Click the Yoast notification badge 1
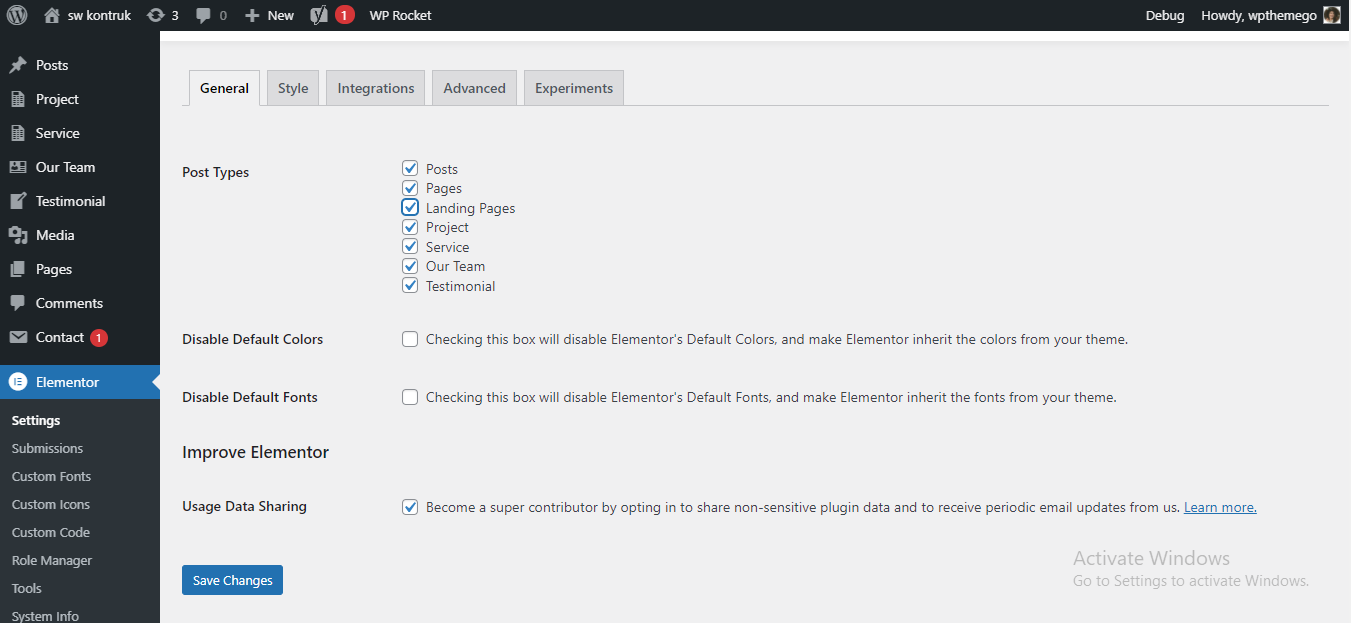 (344, 15)
